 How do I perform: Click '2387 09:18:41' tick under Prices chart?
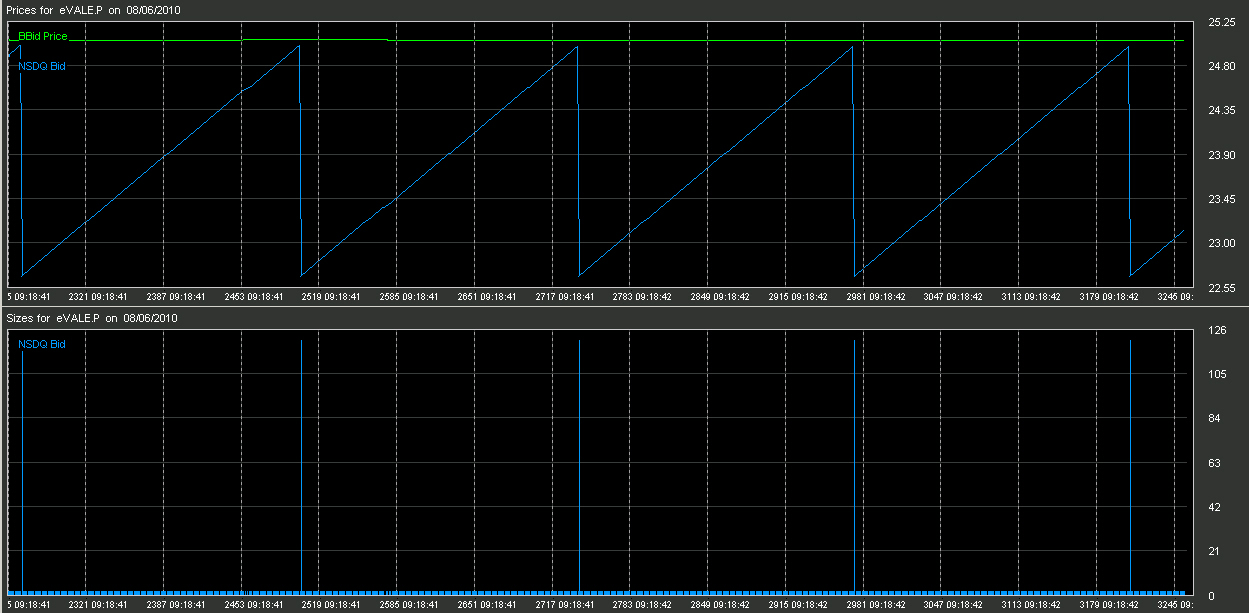177,297
